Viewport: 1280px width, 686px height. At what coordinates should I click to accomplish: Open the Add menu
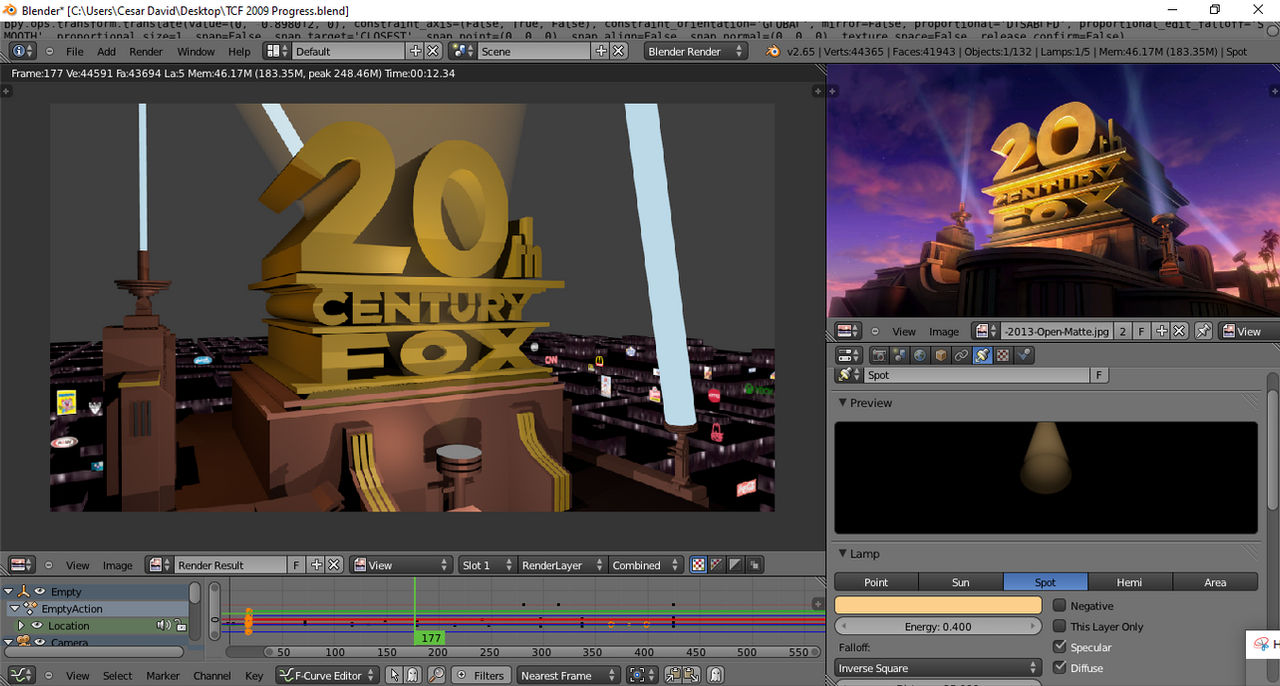pos(106,51)
